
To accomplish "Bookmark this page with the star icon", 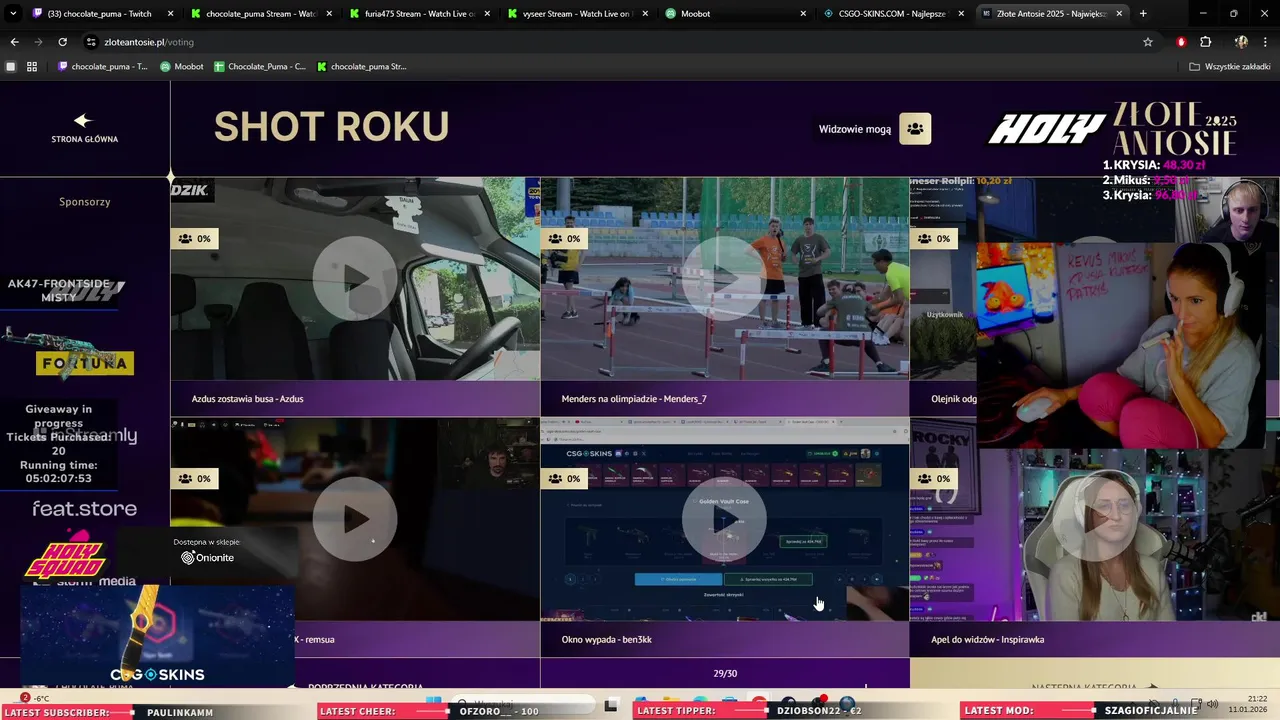I will [x=1148, y=42].
